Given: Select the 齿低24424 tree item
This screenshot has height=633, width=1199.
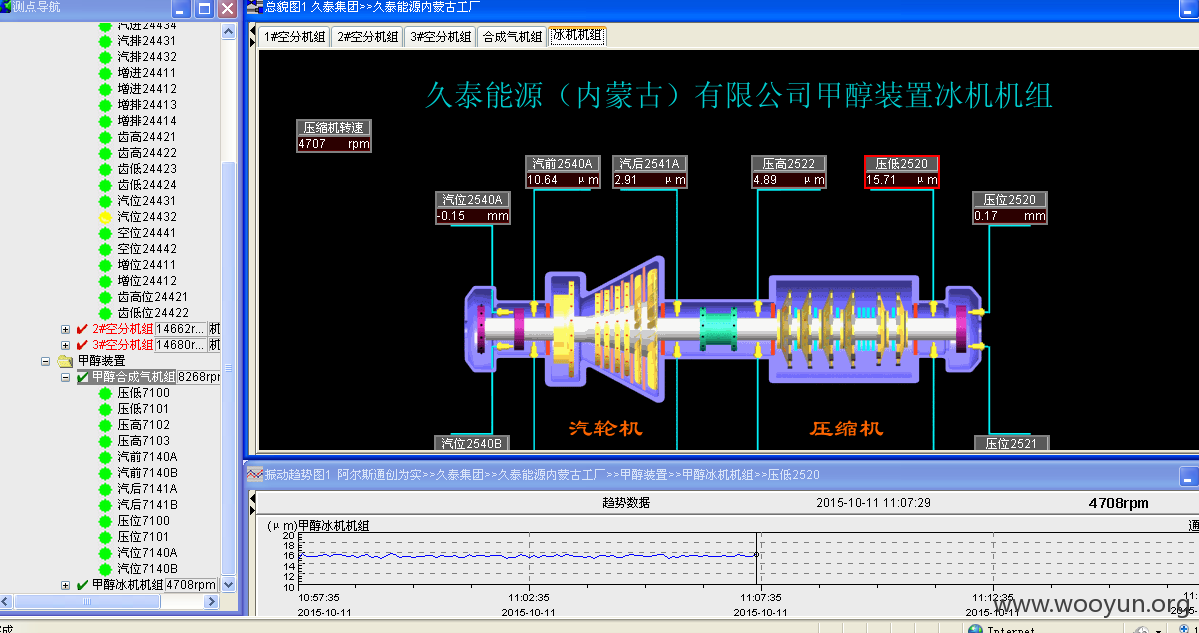Looking at the screenshot, I should (x=147, y=185).
